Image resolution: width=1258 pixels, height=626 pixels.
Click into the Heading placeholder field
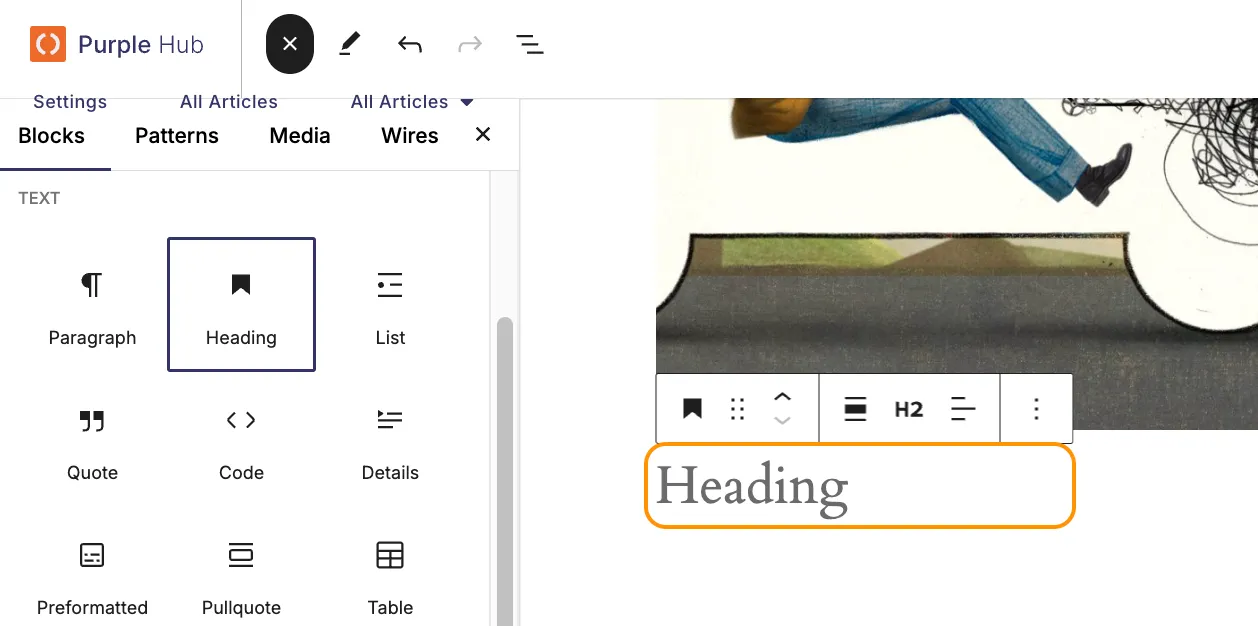pyautogui.click(x=860, y=486)
